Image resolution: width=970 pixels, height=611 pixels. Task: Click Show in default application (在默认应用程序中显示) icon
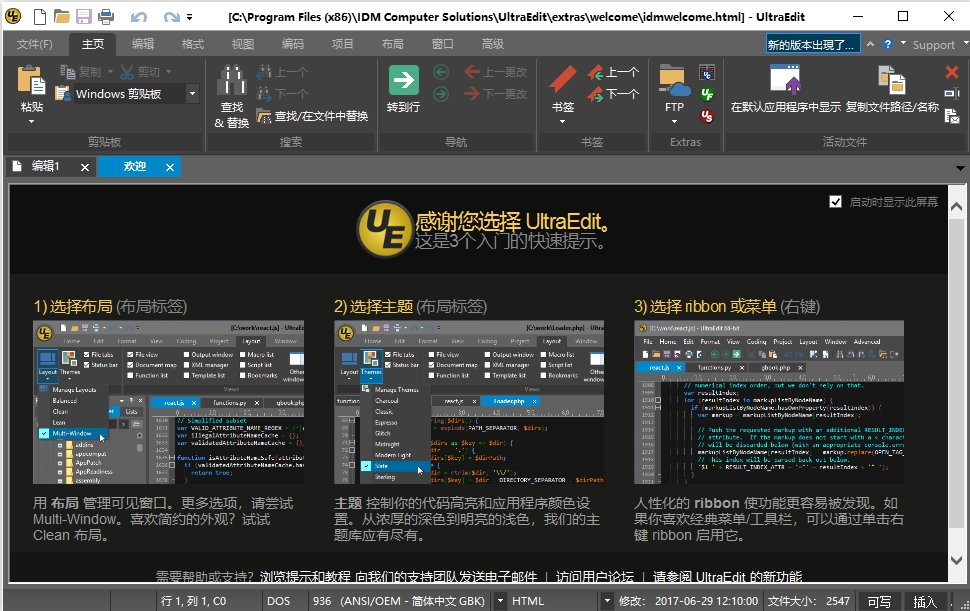pos(785,80)
